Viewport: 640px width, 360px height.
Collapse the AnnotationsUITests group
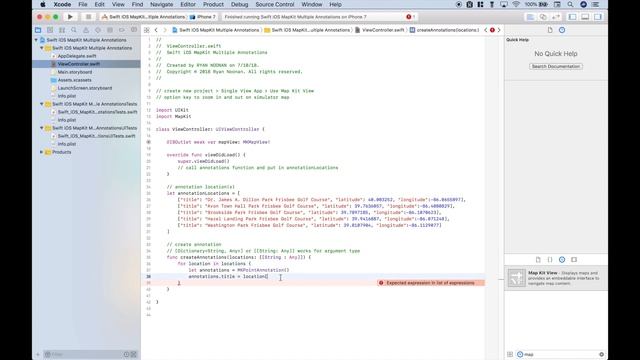(x=42, y=128)
